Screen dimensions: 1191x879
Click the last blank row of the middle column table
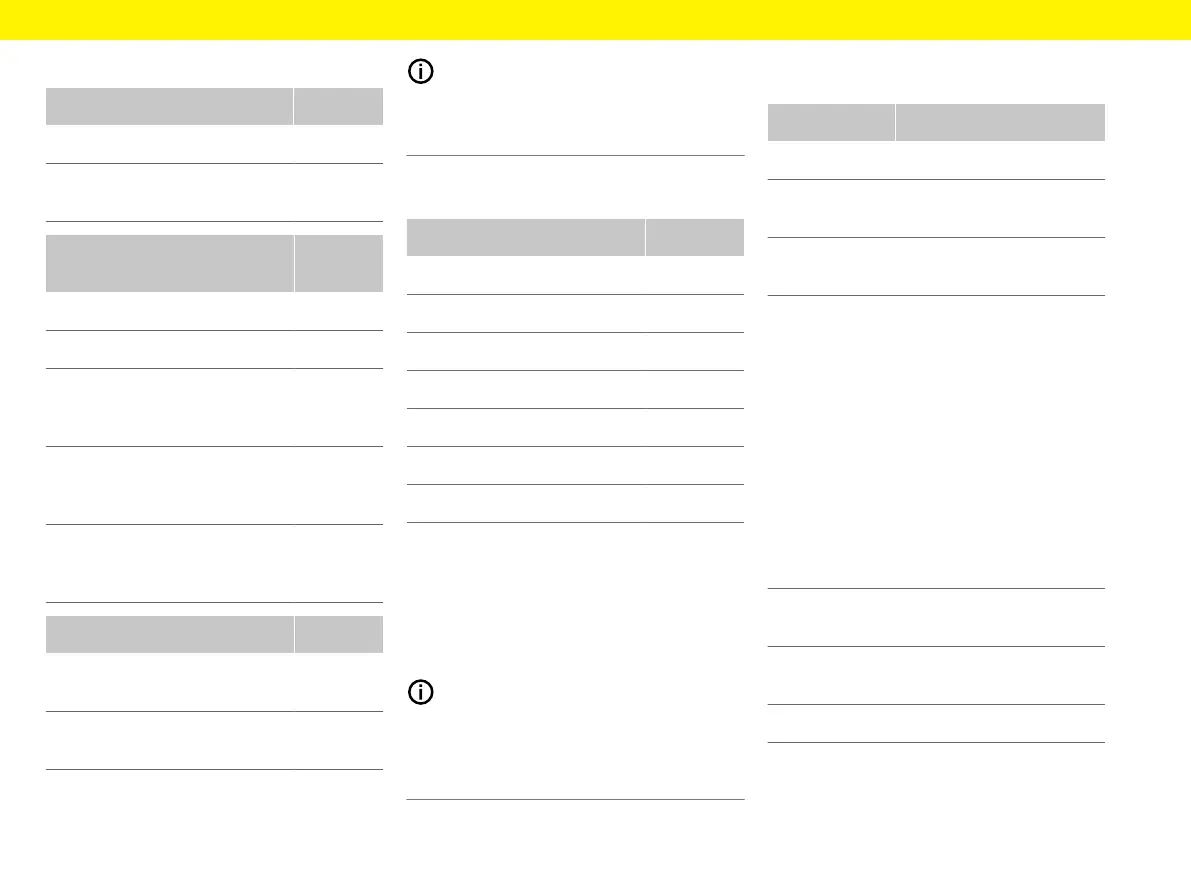[575, 503]
